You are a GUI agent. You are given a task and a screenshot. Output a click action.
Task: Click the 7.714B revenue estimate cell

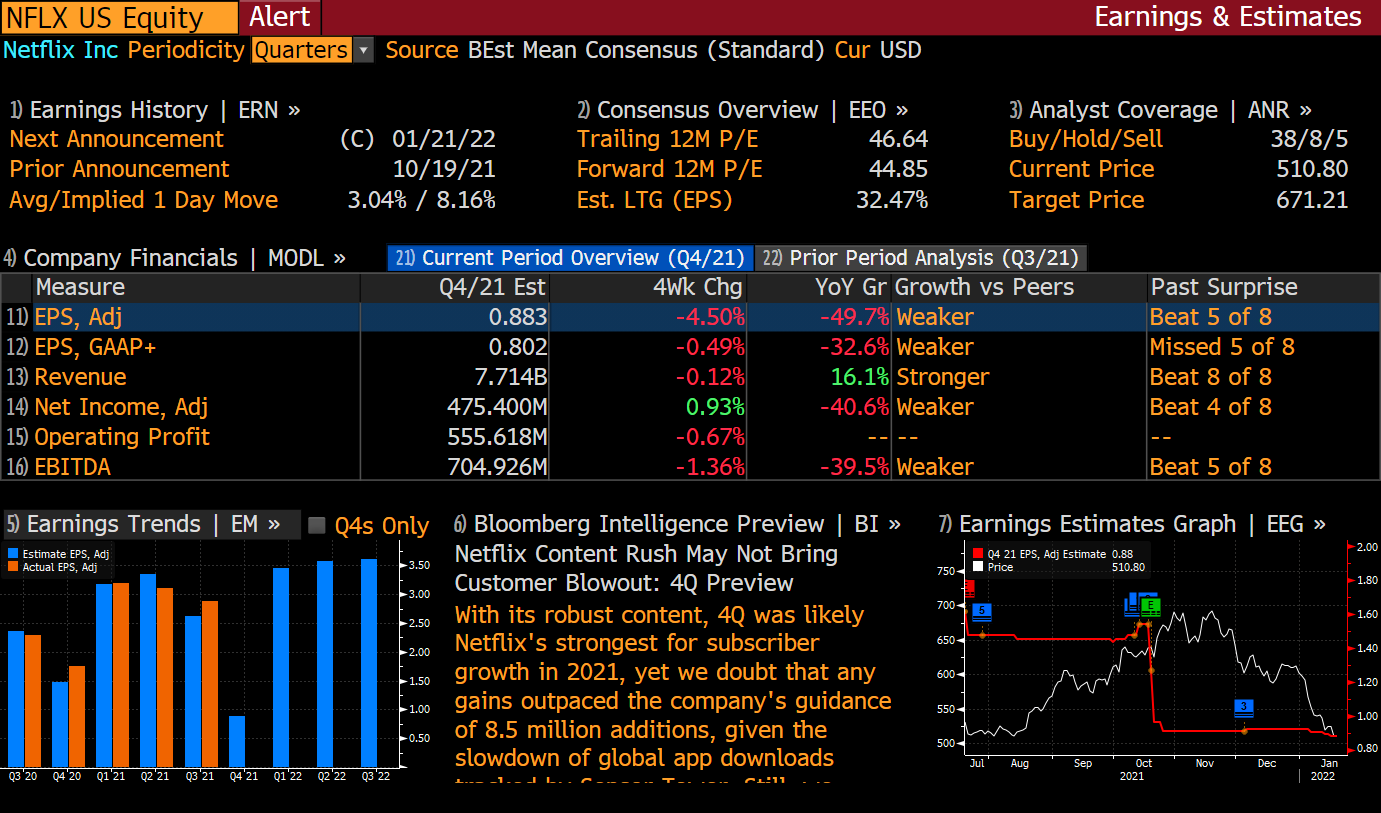click(511, 377)
